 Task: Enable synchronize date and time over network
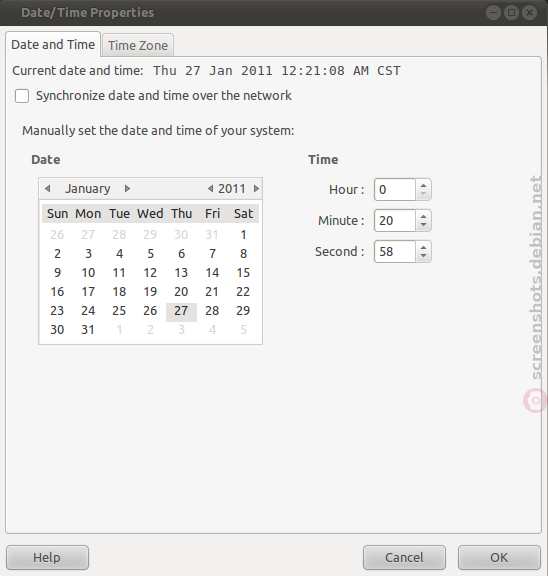pyautogui.click(x=22, y=96)
